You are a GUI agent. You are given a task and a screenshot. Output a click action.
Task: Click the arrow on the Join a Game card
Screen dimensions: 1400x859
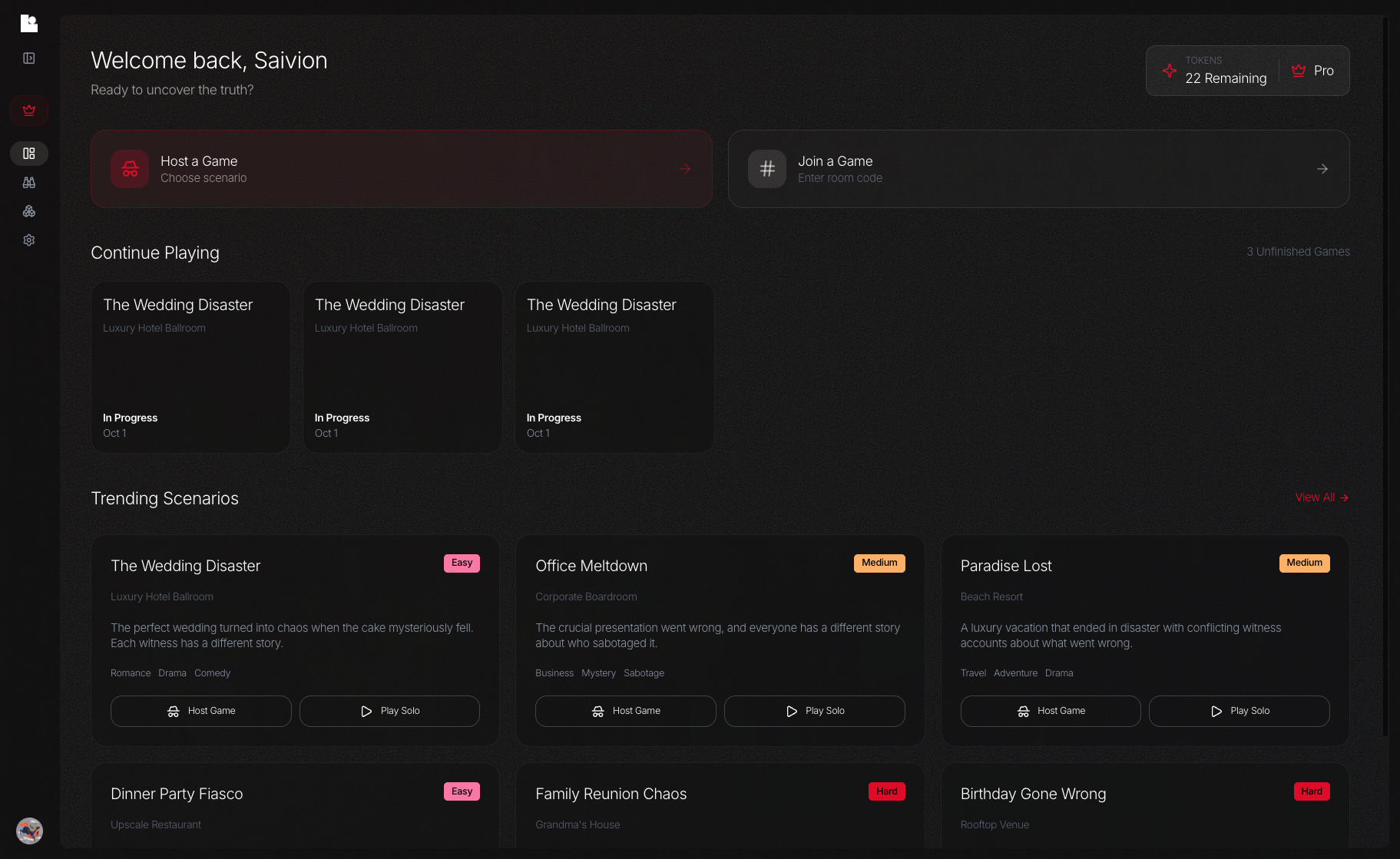[x=1322, y=169]
